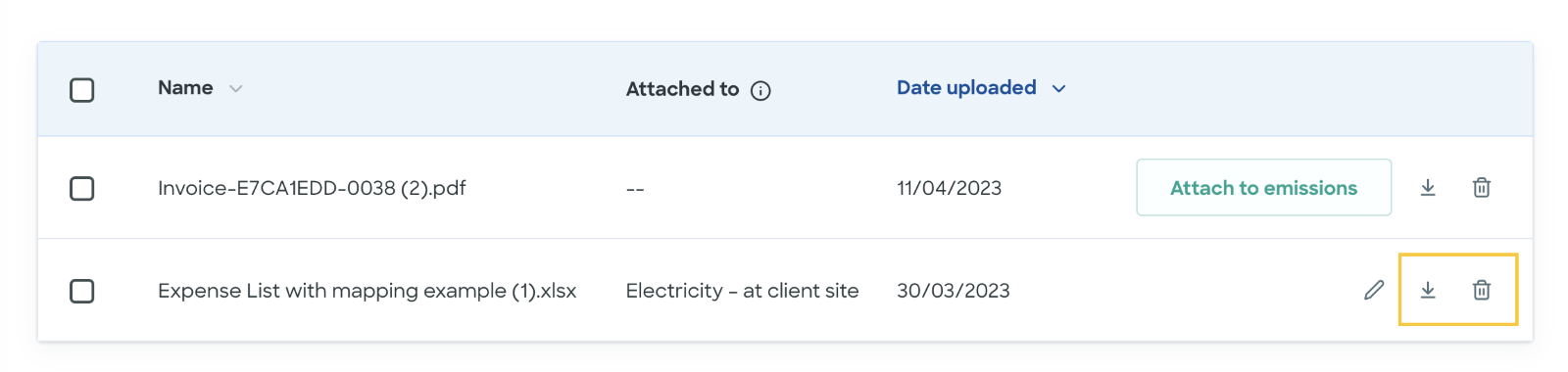Open Invoice-E7CA1EDD-0038 (2).pdf file name
The width and height of the screenshot is (1568, 372).
[312, 188]
